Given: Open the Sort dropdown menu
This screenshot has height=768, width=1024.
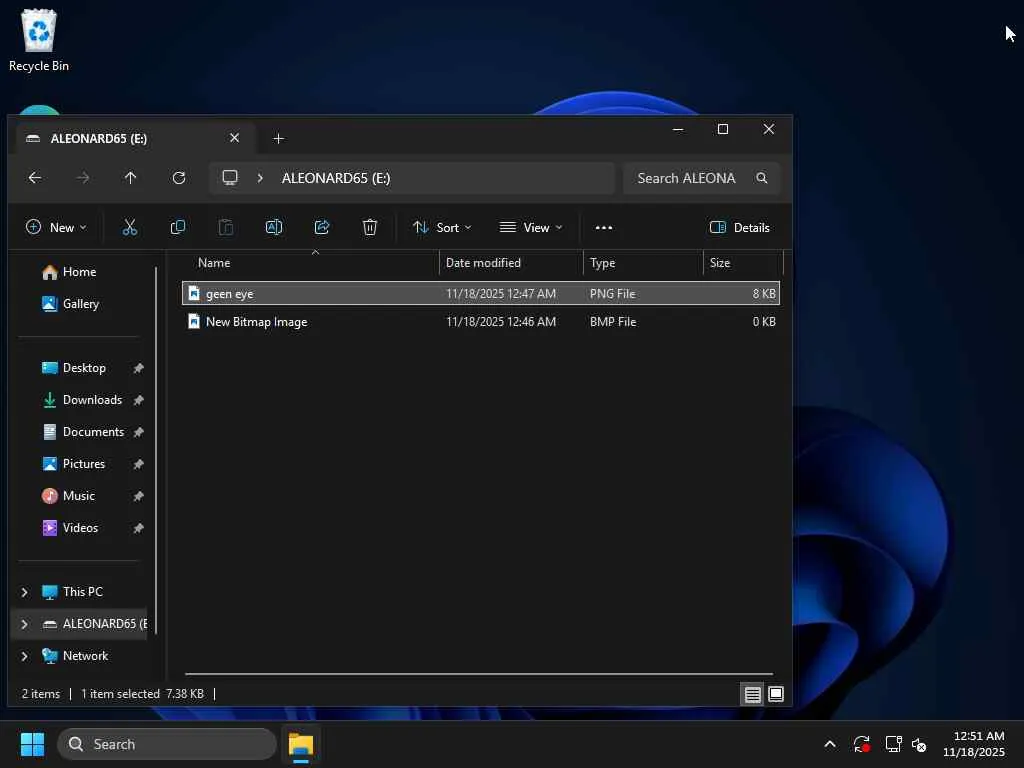Looking at the screenshot, I should point(442,228).
